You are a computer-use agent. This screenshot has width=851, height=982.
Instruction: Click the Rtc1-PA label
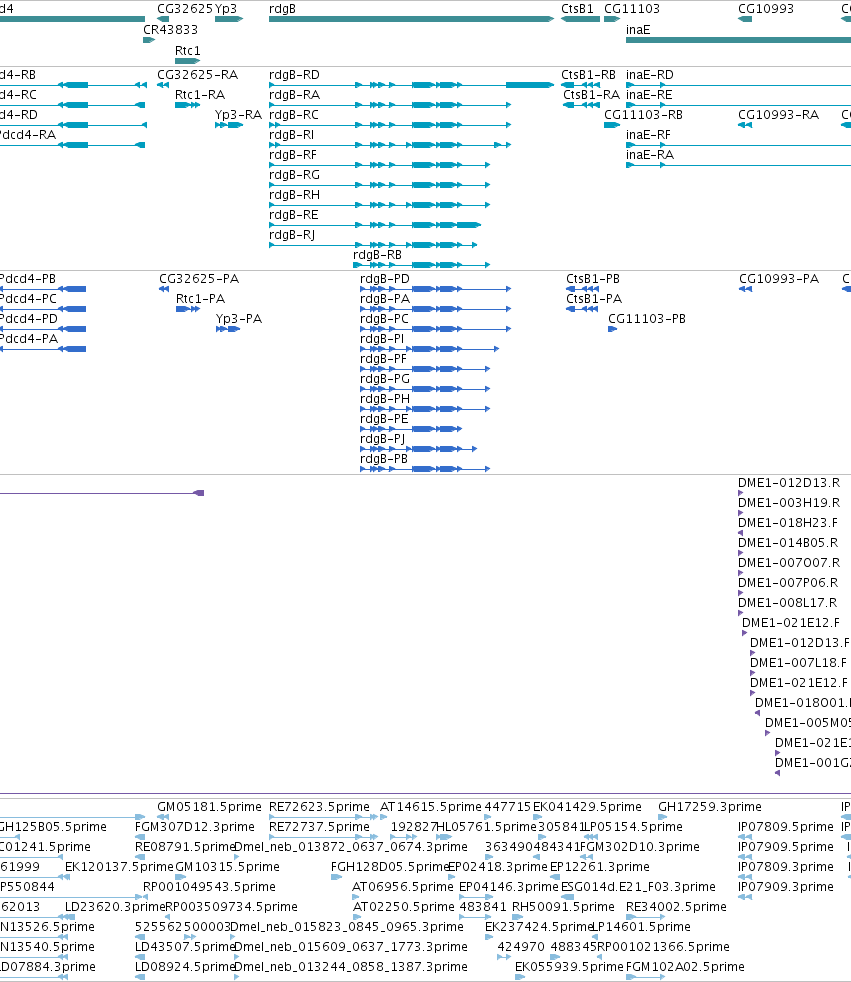pyautogui.click(x=200, y=299)
